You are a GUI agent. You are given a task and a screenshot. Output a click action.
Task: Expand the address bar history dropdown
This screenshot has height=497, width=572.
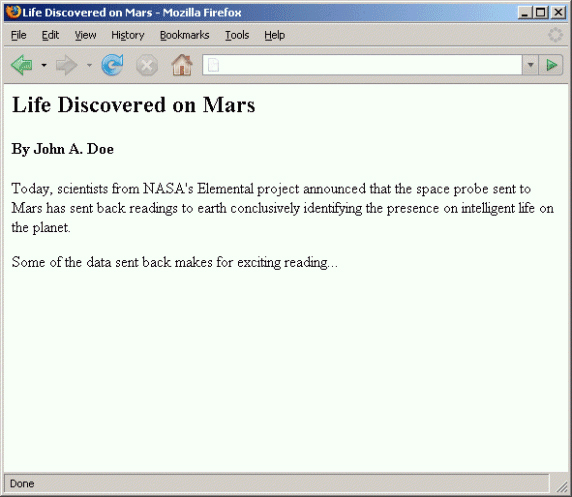[x=530, y=65]
